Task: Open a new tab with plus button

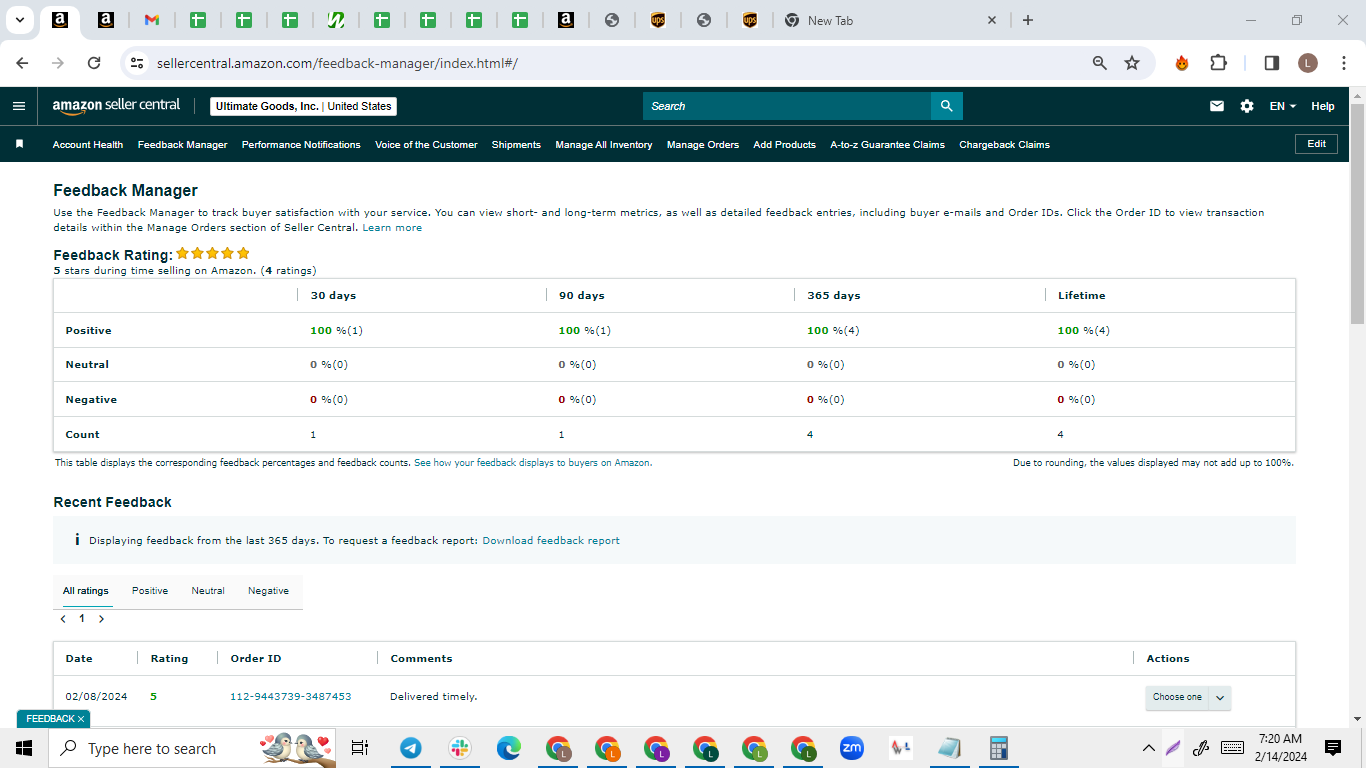Action: coord(1028,20)
